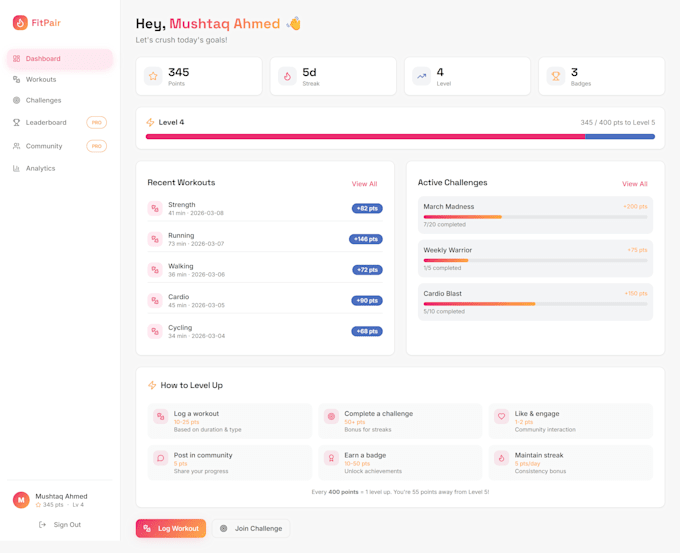Image resolution: width=680 pixels, height=553 pixels.
Task: Open the March Madness challenge card
Action: (x=535, y=215)
